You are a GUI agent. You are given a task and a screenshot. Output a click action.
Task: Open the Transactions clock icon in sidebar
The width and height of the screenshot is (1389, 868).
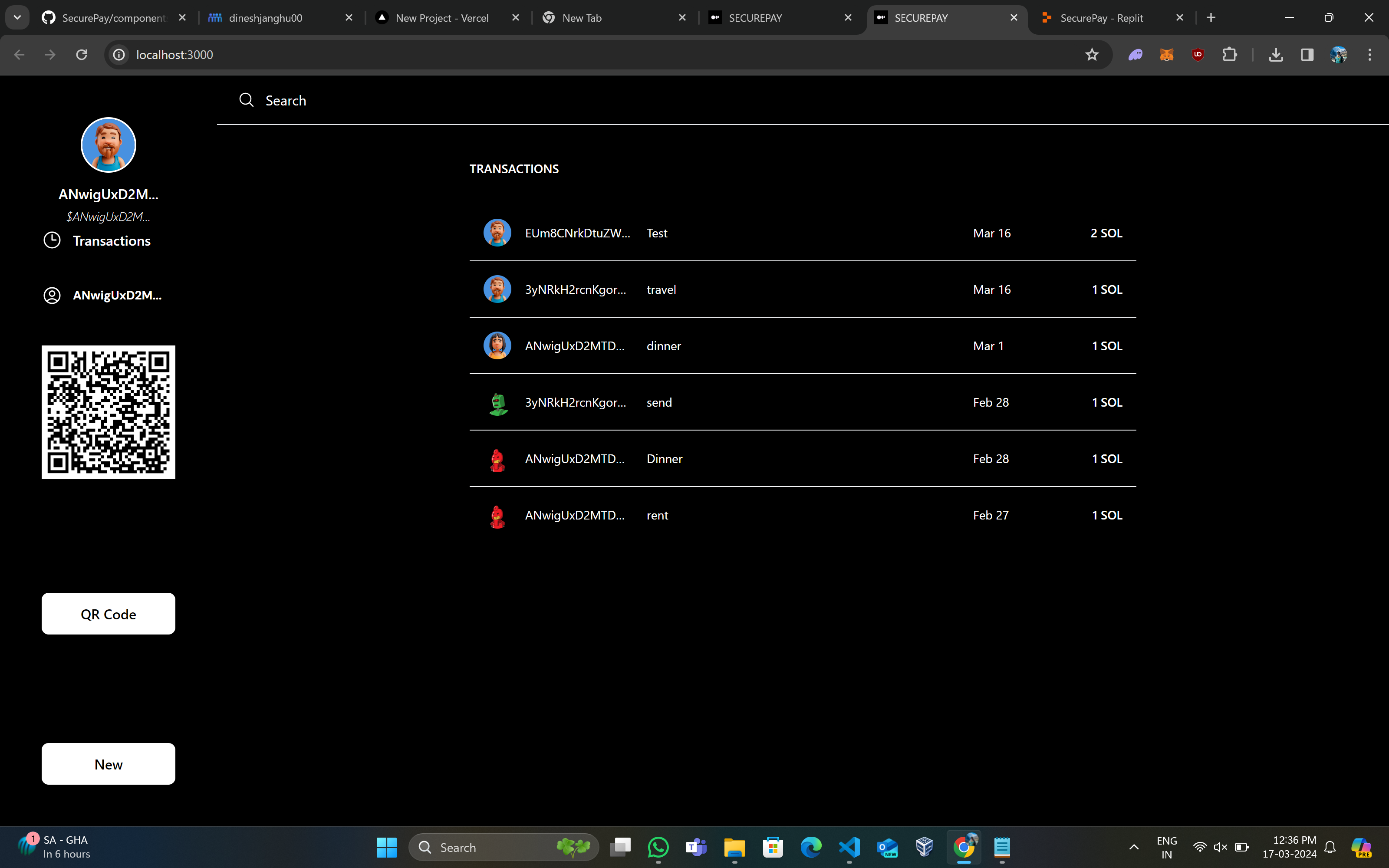click(52, 240)
